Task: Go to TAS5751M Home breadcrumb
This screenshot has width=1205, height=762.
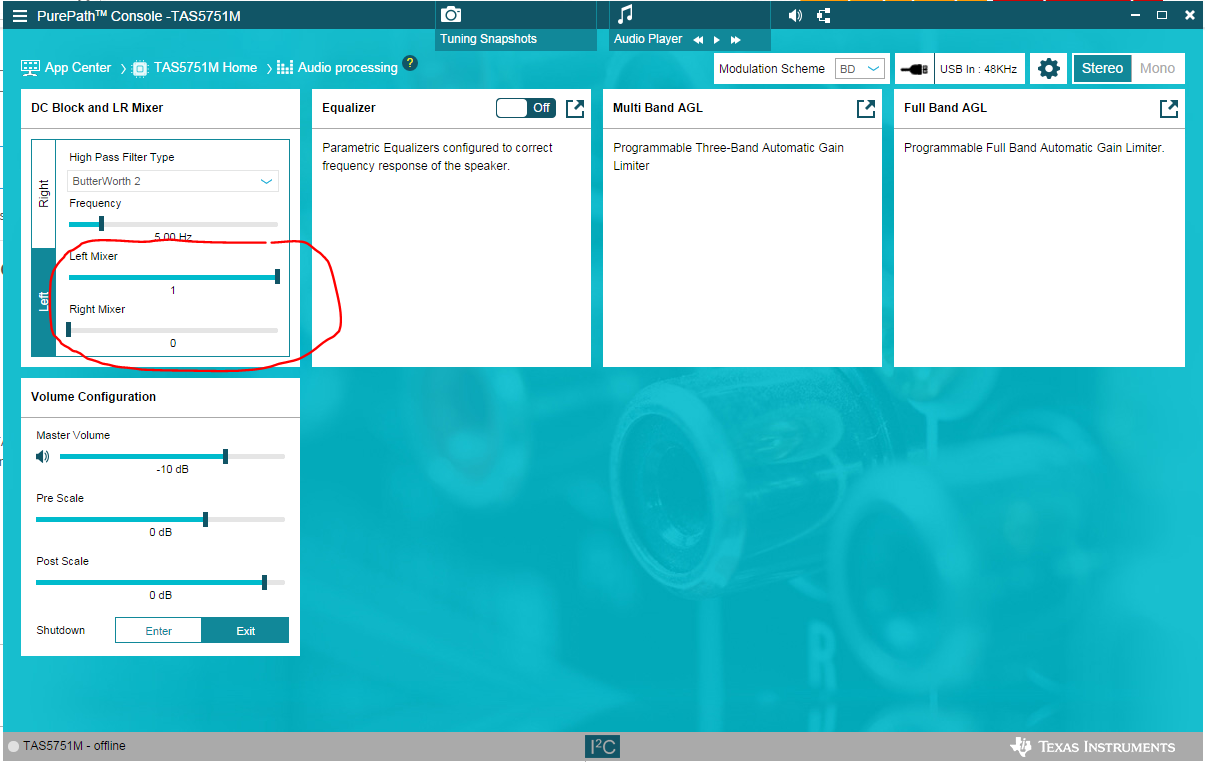Action: (205, 67)
